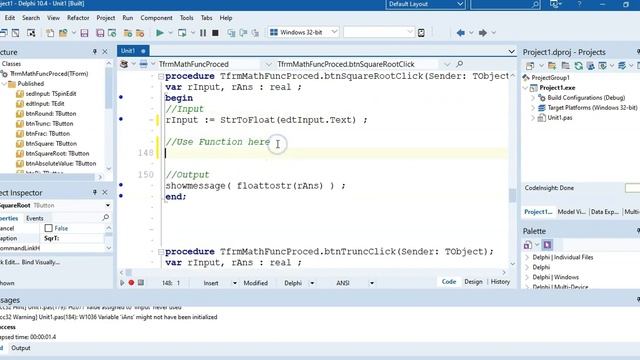Open the Model View tab in Projects panel
This screenshot has width=640, height=360.
[x=571, y=211]
